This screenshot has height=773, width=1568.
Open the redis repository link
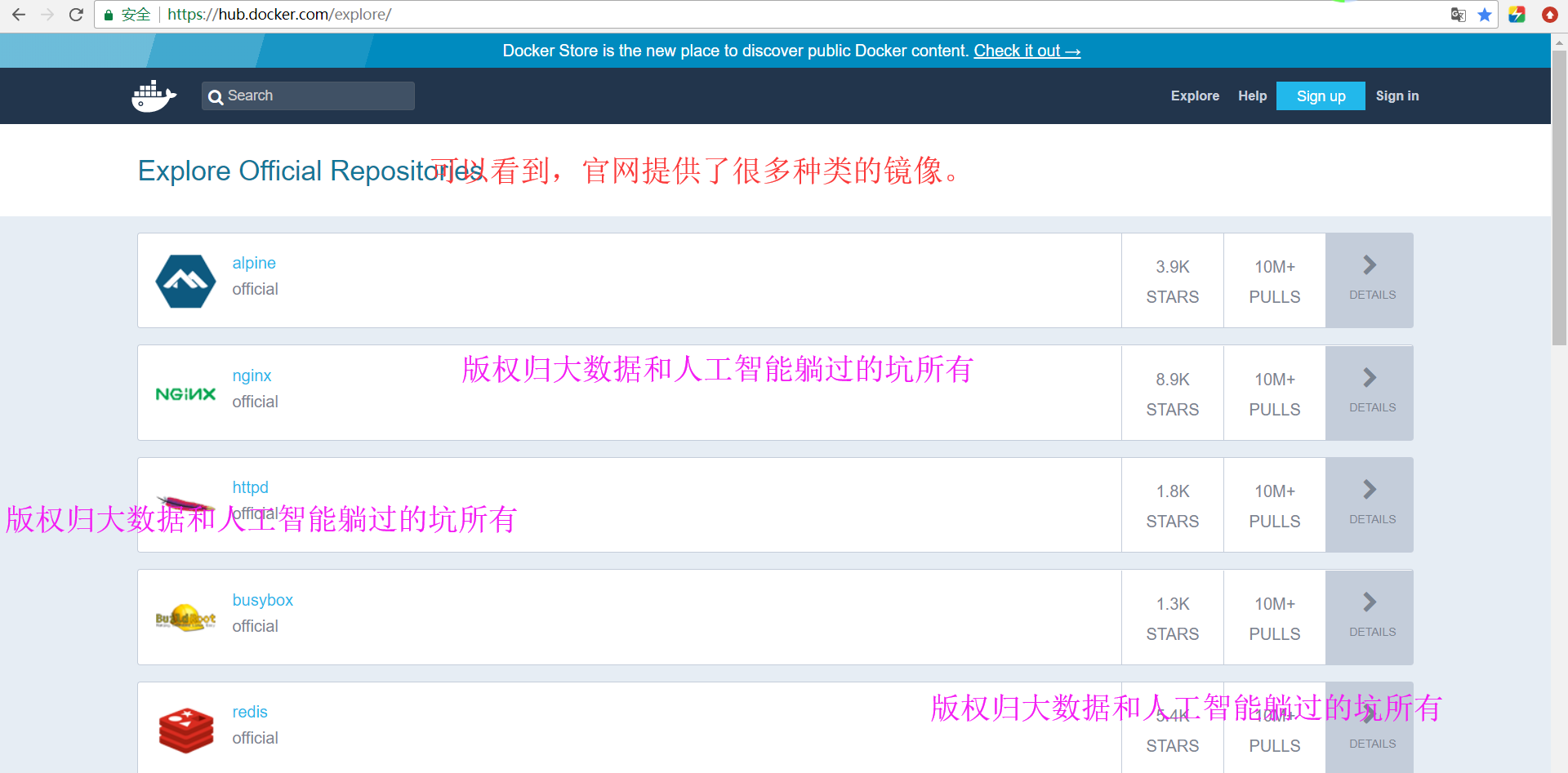point(250,712)
